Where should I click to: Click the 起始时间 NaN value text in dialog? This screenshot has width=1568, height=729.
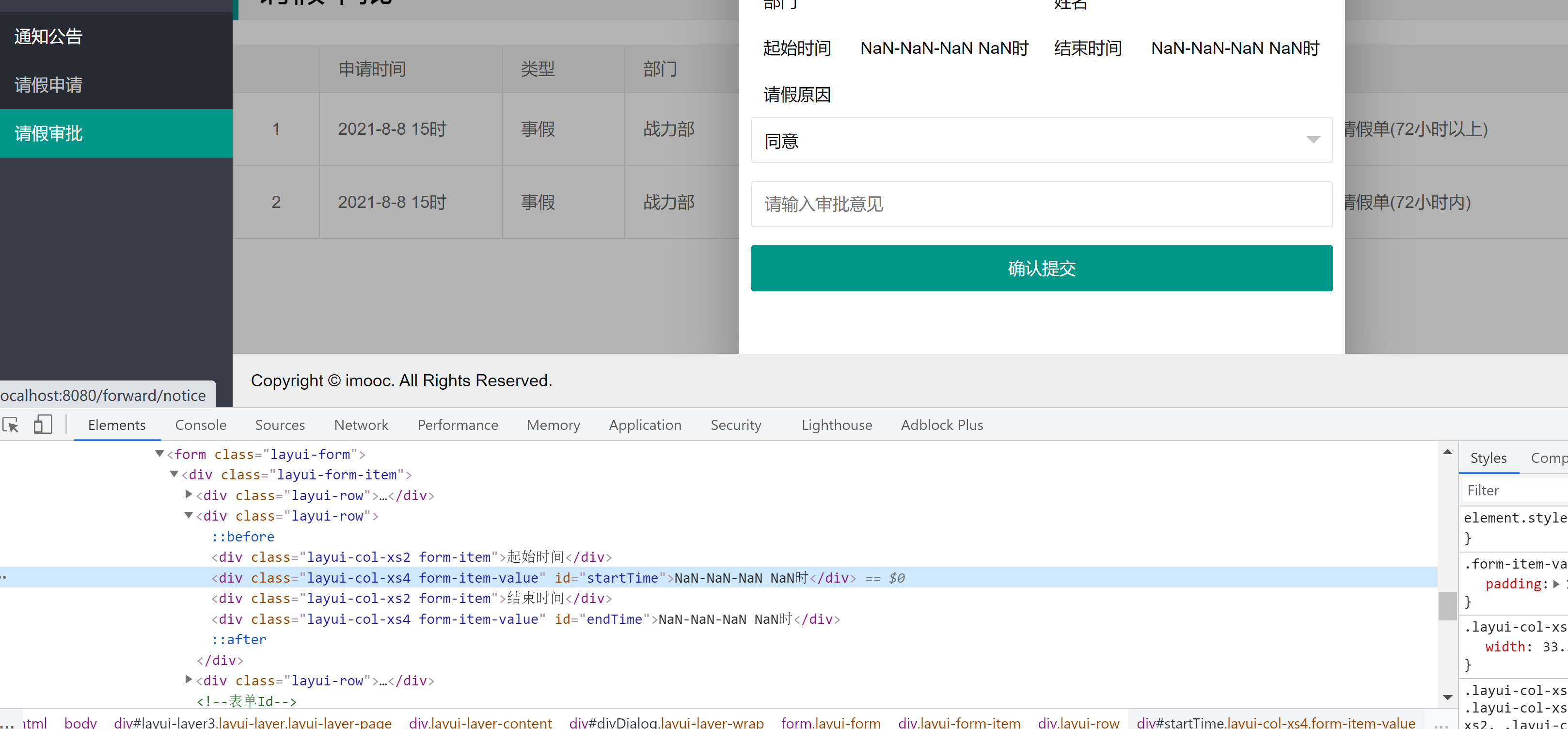pos(944,48)
